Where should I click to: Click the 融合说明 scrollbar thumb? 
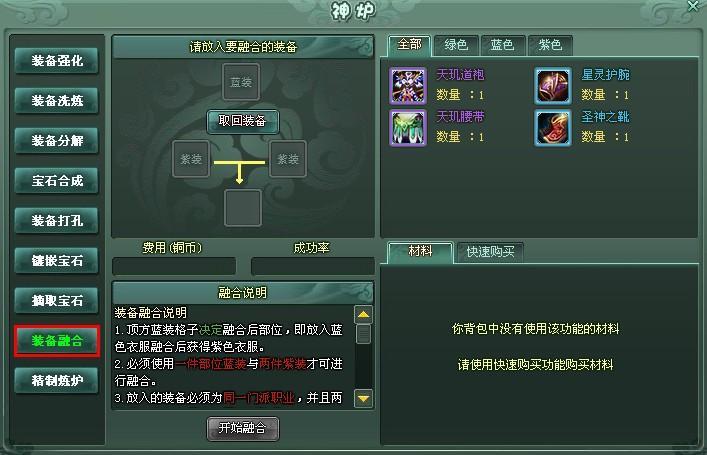(363, 334)
